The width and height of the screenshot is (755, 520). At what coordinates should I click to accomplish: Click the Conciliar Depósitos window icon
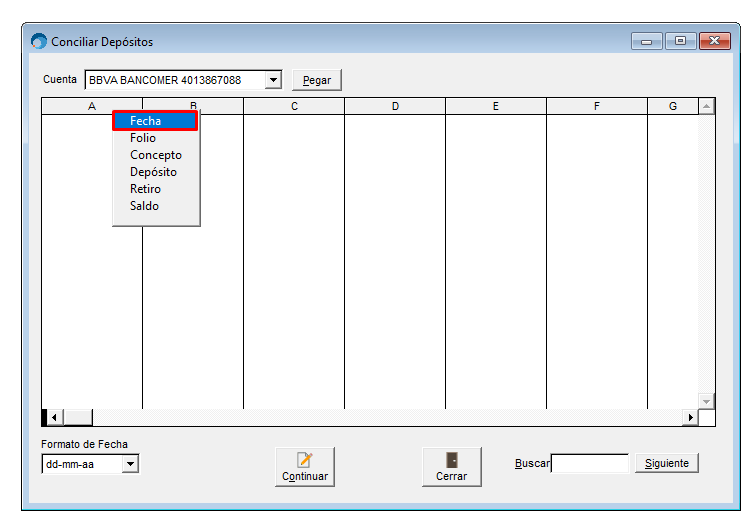click(x=39, y=41)
